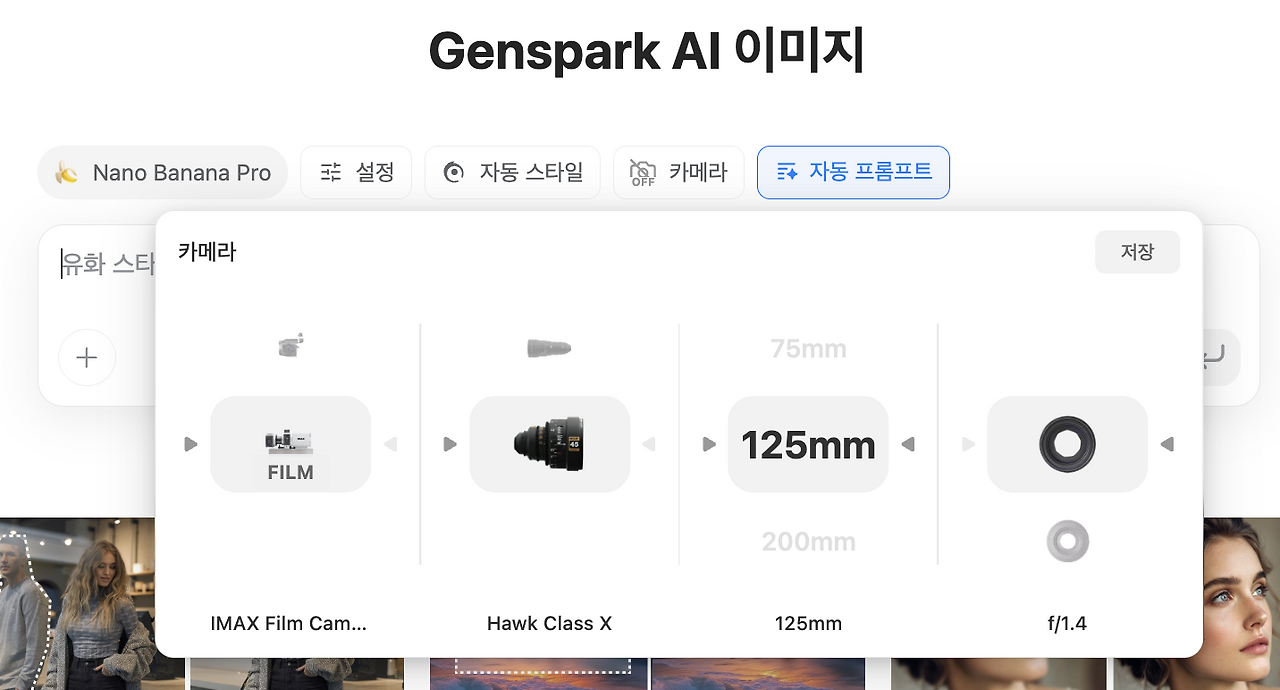This screenshot has height=690, width=1280.
Task: Pick the faded lens above Hawk Class X
Action: point(549,349)
